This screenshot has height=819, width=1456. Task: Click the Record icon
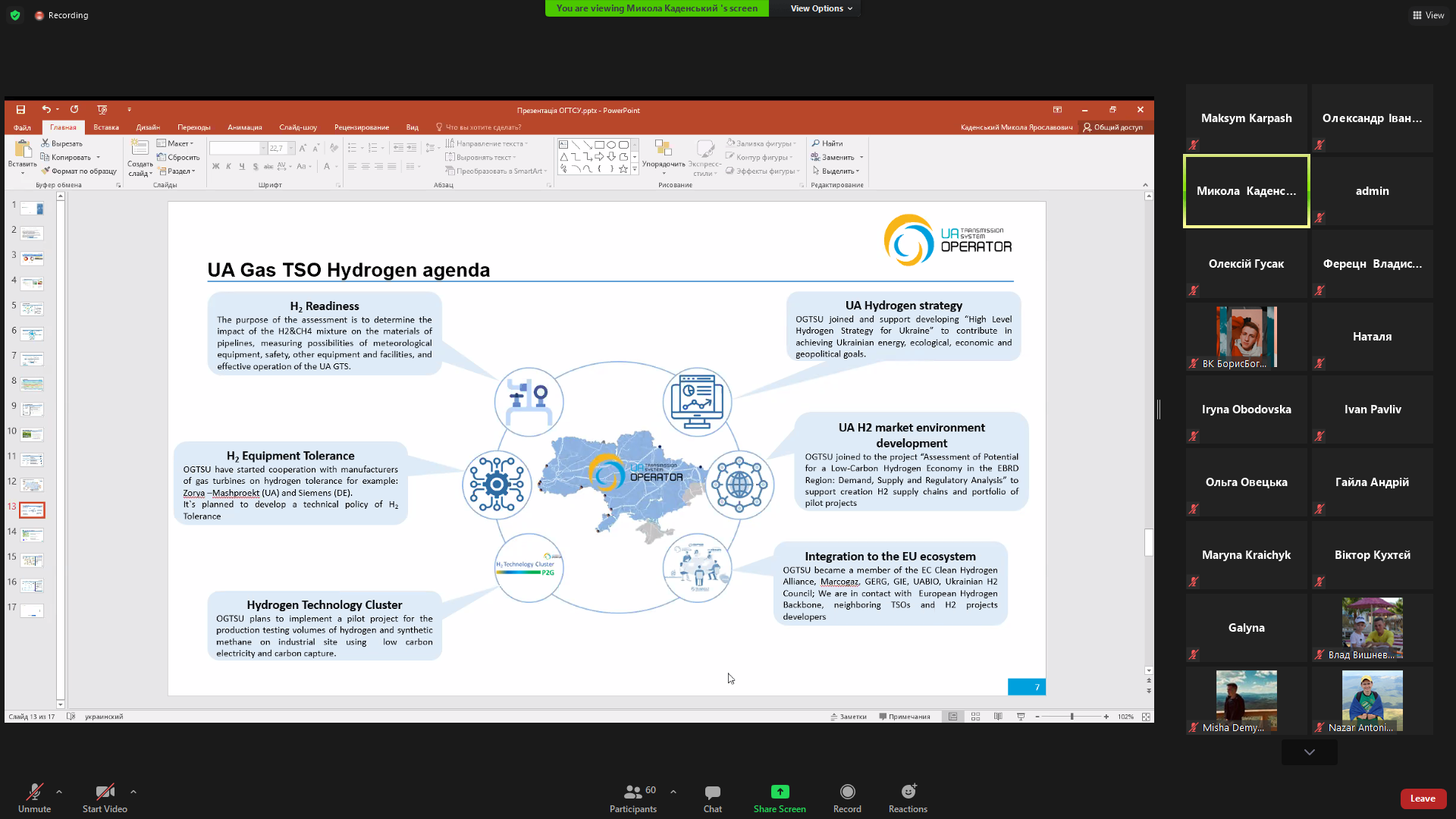click(847, 792)
